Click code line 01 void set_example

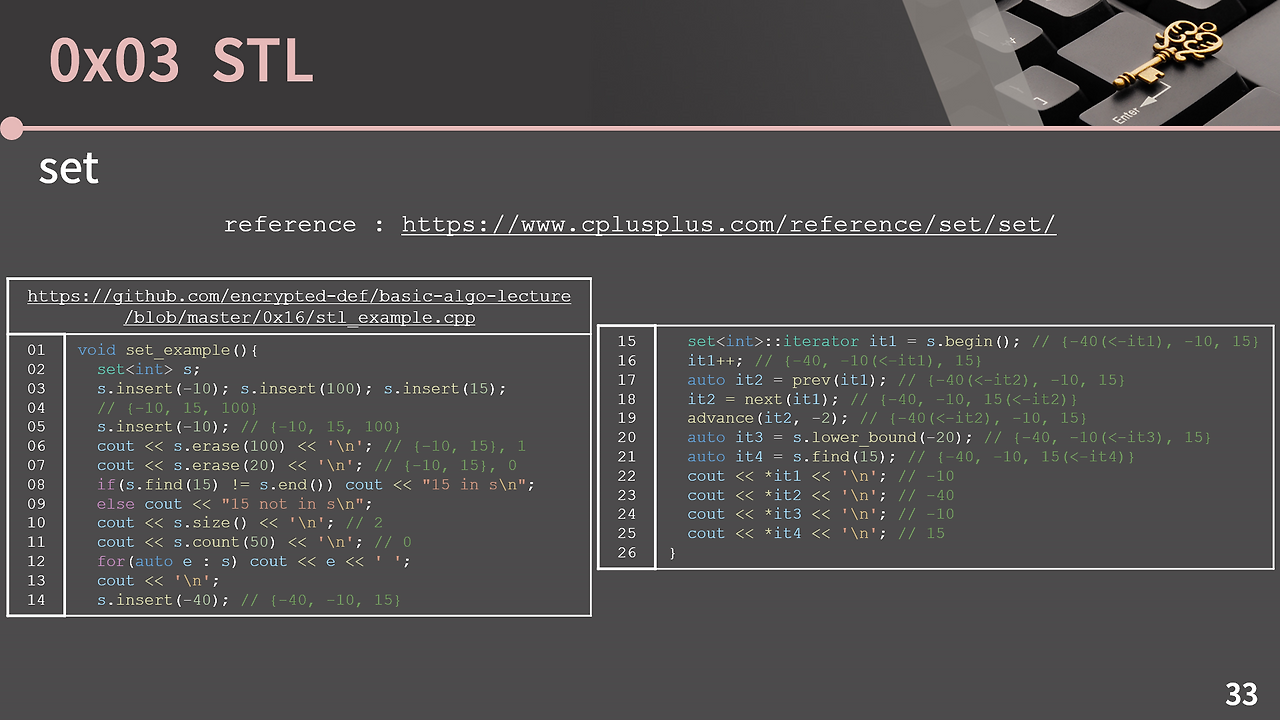168,350
